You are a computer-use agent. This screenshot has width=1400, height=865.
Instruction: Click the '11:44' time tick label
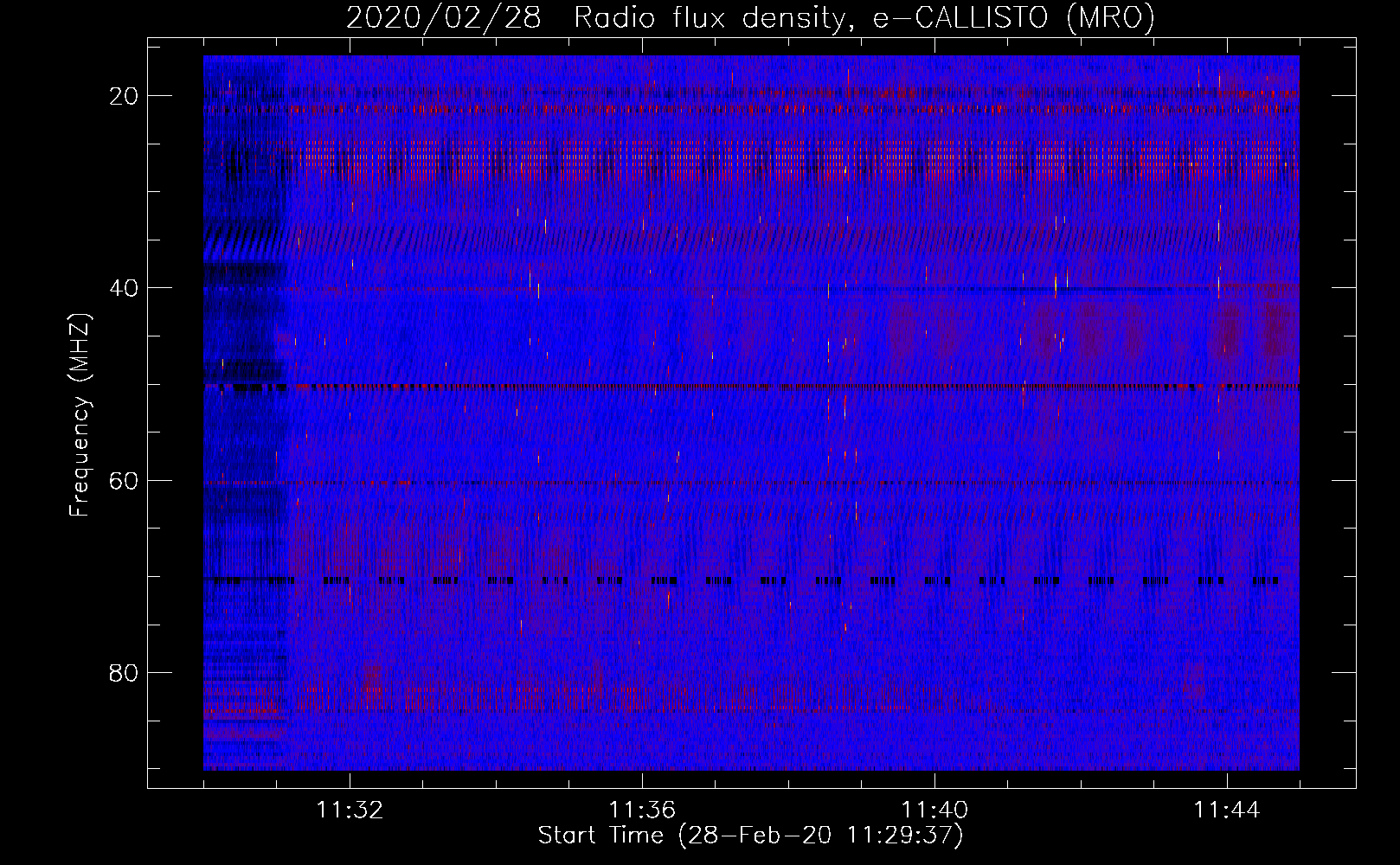(x=1227, y=811)
